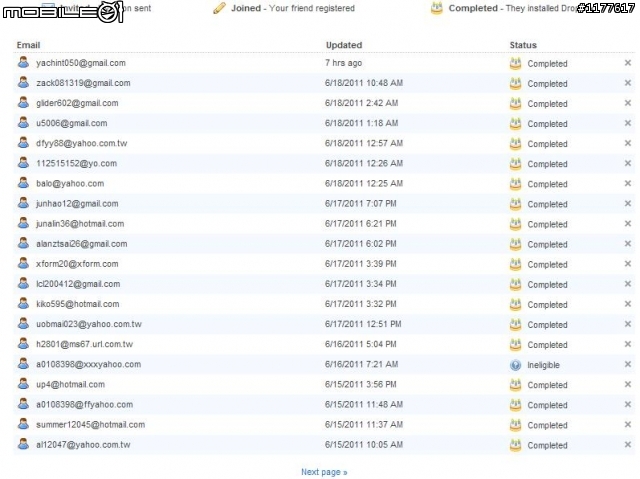Delete the balo@yahoo.com referral row
640x479 pixels.
pyautogui.click(x=628, y=183)
